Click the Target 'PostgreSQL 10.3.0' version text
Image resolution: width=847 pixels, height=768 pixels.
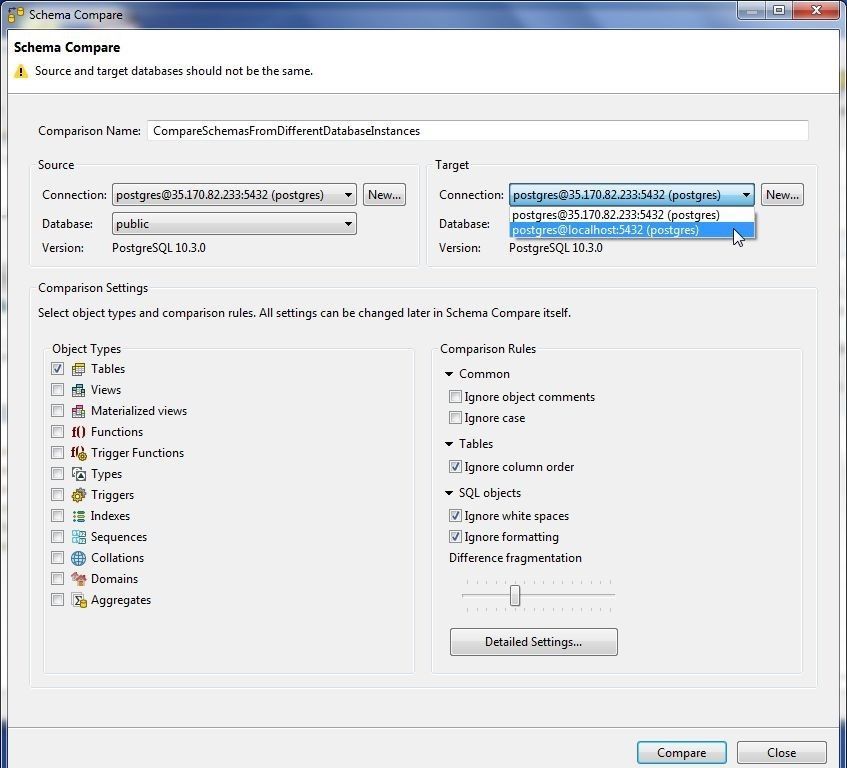(556, 248)
